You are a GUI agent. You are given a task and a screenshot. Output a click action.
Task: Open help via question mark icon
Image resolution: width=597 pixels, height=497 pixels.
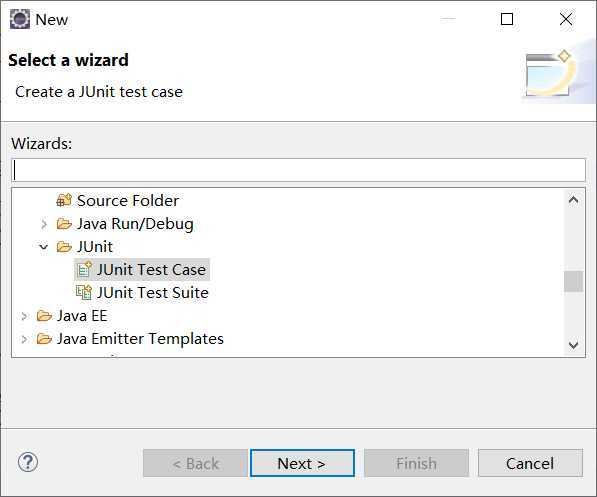(x=28, y=463)
